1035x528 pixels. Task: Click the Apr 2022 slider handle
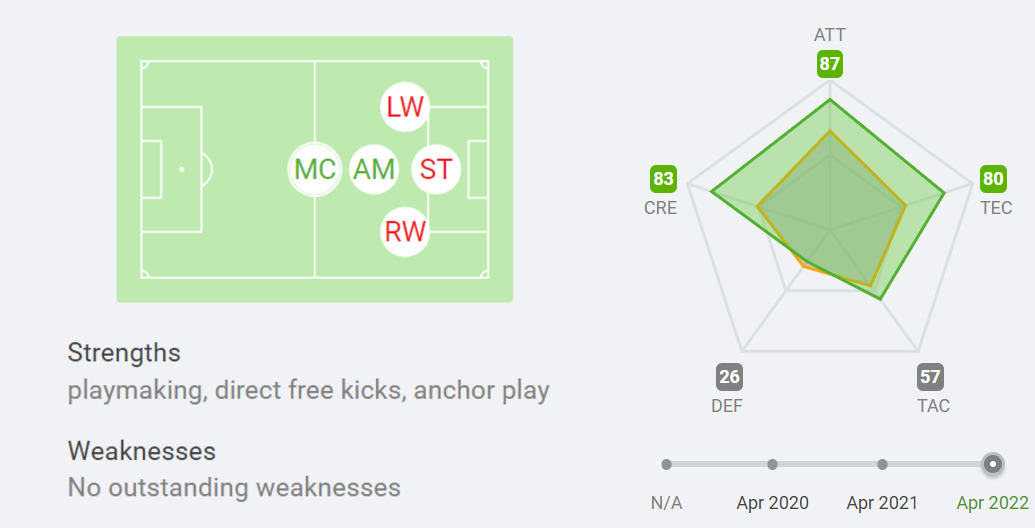coord(992,464)
